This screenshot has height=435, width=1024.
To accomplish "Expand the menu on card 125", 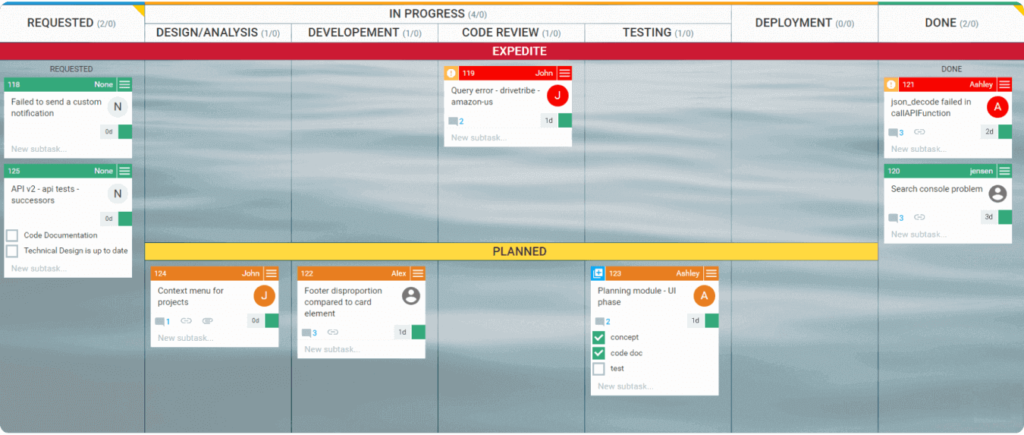I will pos(125,171).
